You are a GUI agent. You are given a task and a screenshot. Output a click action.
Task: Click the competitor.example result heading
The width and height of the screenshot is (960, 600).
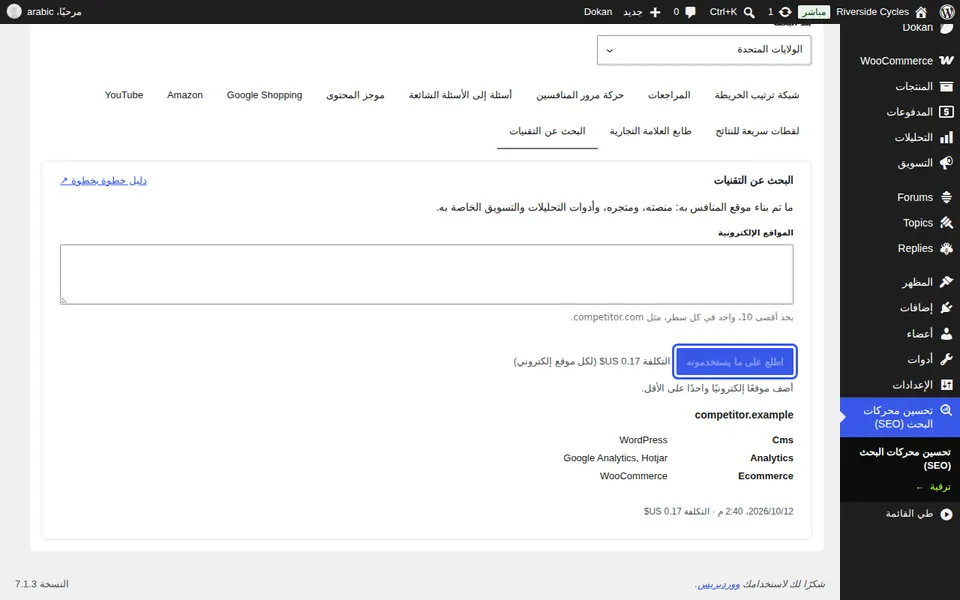click(x=744, y=415)
